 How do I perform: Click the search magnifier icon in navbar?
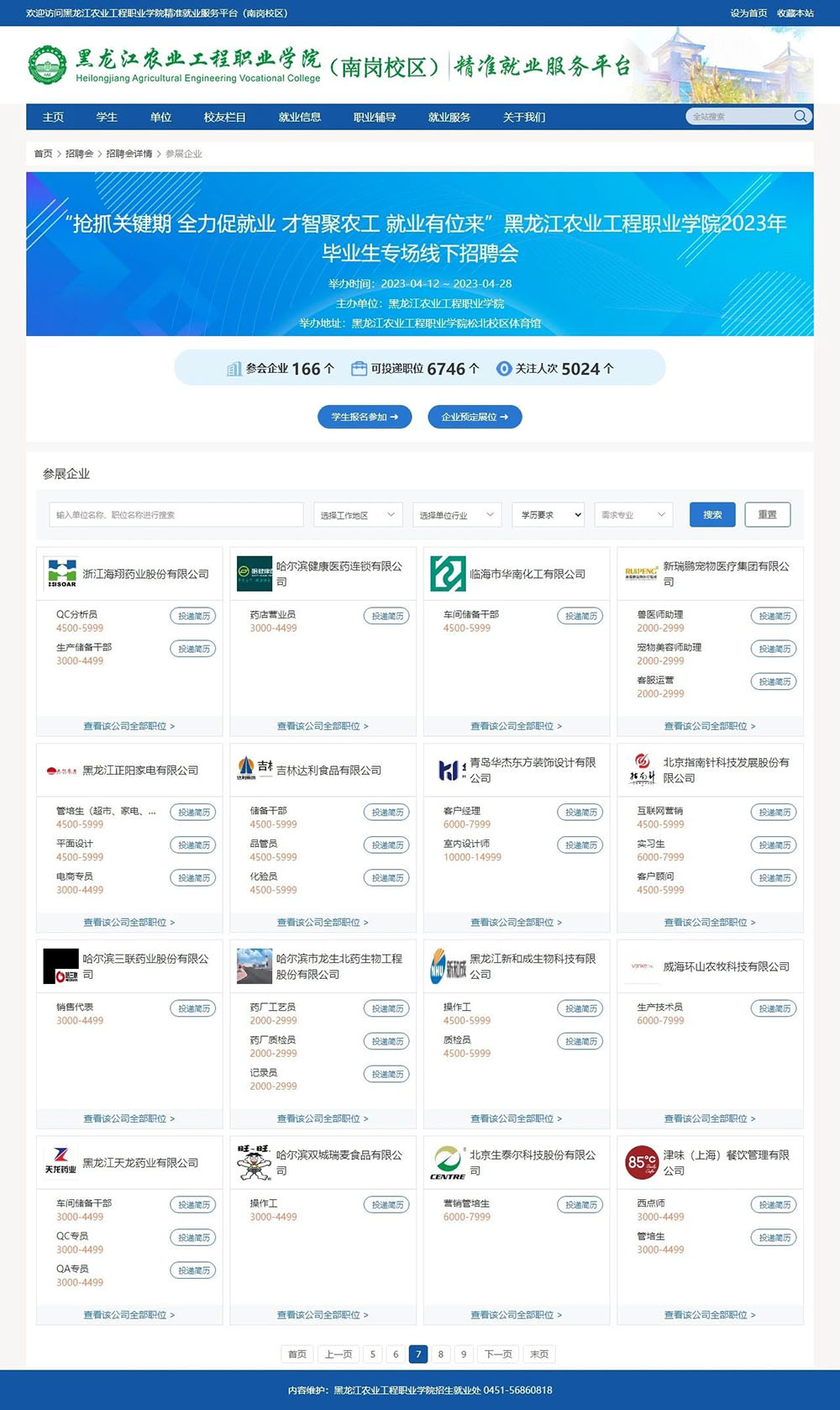pyautogui.click(x=801, y=117)
